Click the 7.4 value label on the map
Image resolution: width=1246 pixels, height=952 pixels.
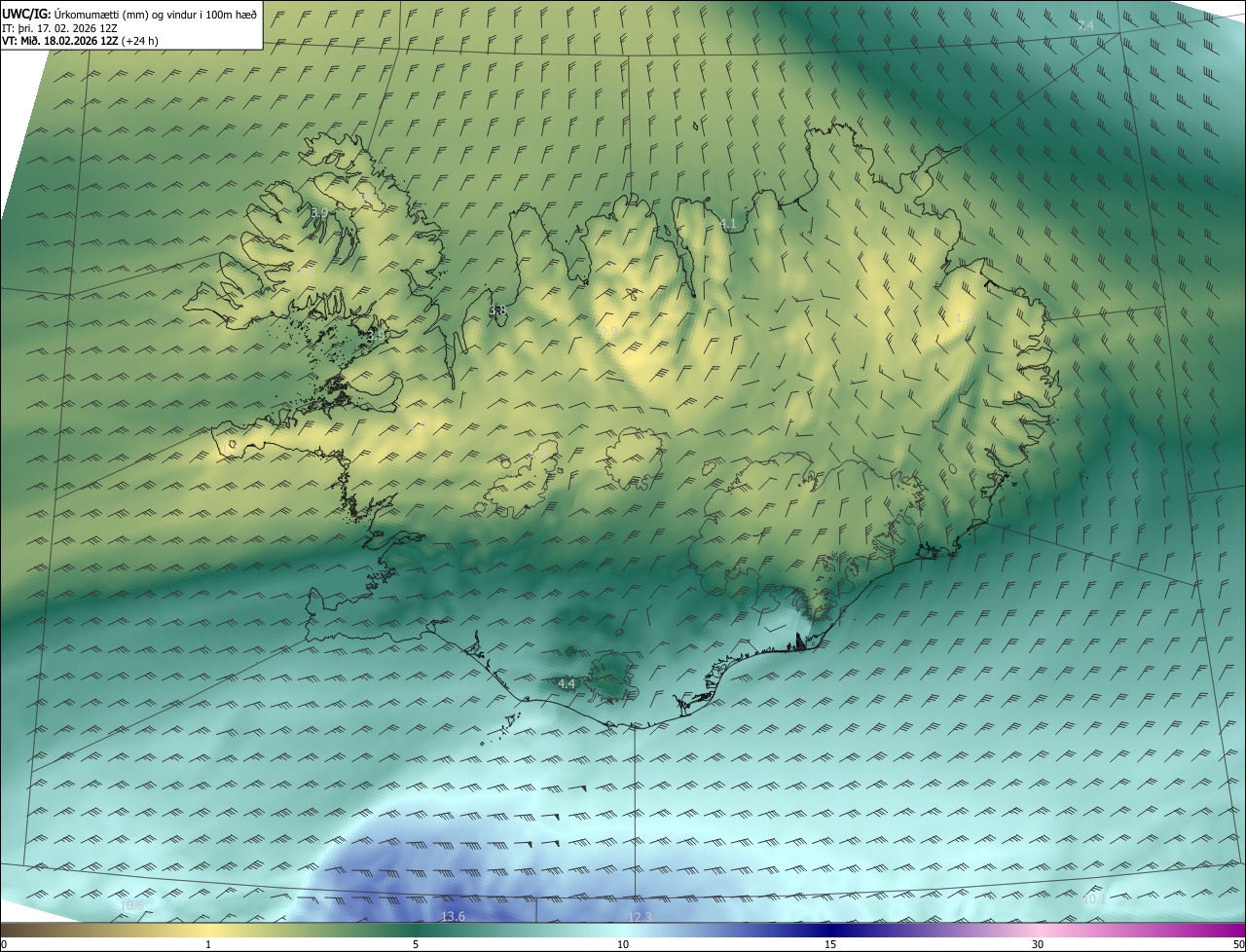[1085, 25]
